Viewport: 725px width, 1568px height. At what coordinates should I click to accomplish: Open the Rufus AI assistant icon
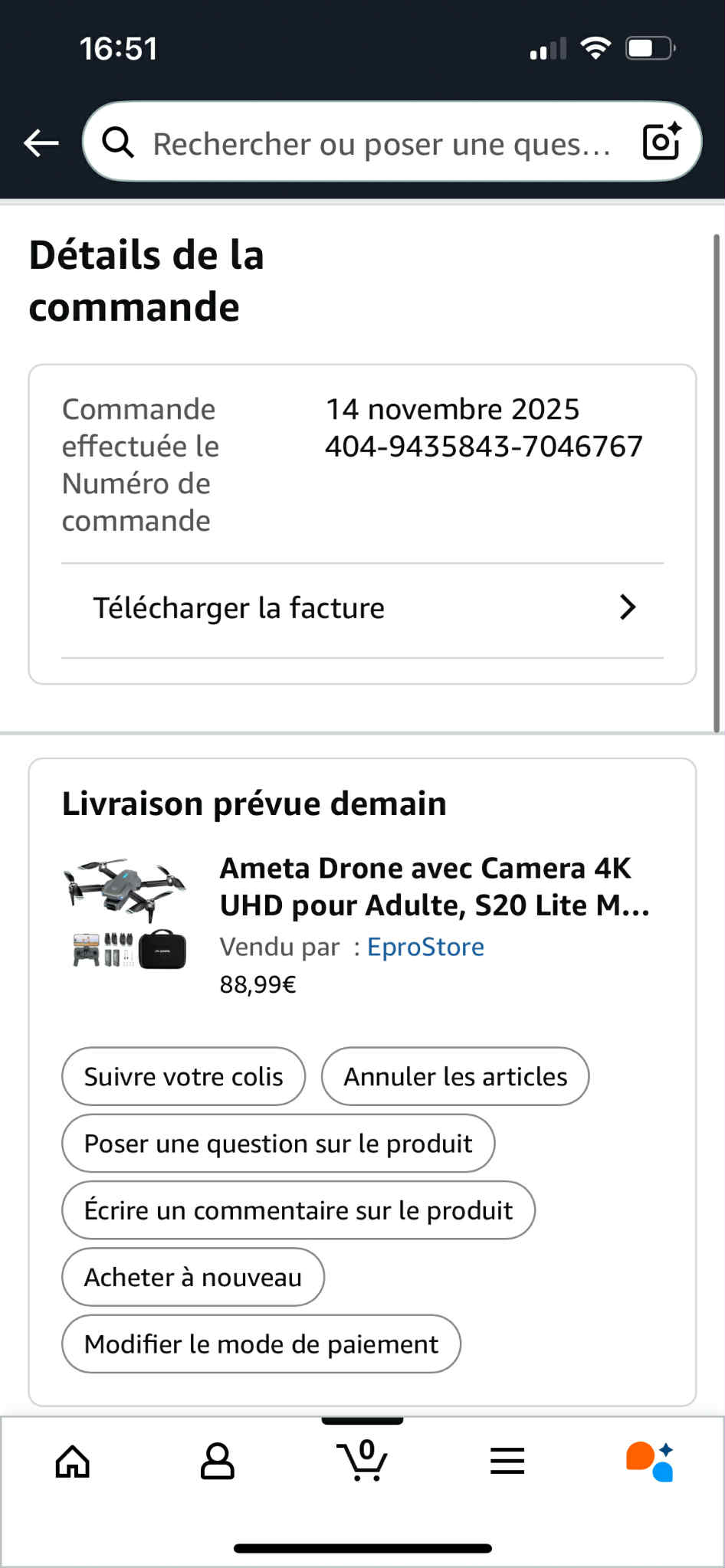[x=650, y=1462]
